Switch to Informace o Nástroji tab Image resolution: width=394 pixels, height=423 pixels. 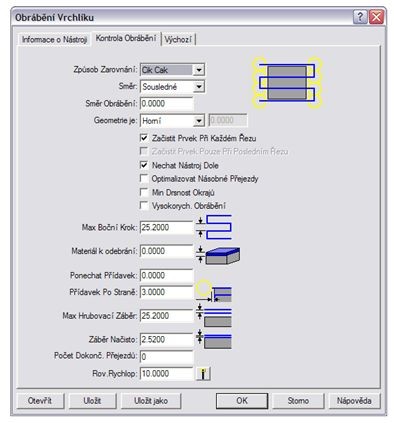pyautogui.click(x=54, y=39)
